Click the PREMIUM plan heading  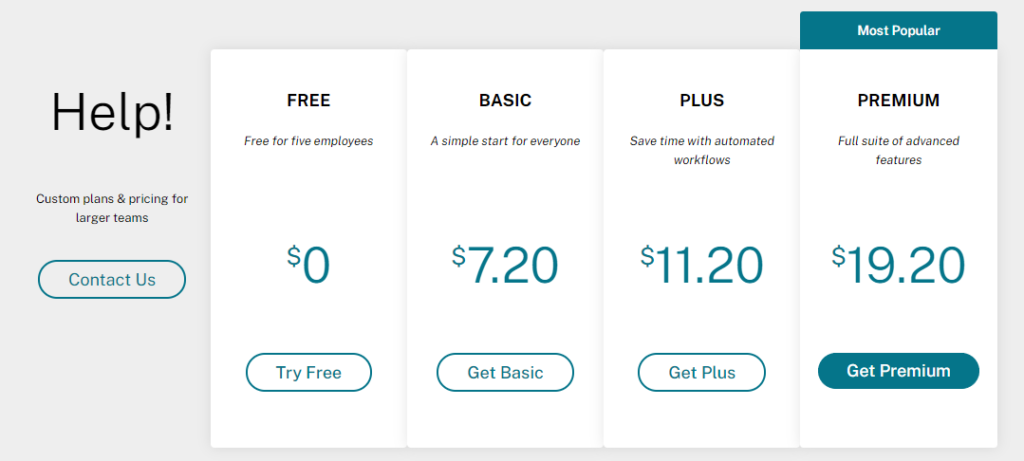(898, 101)
